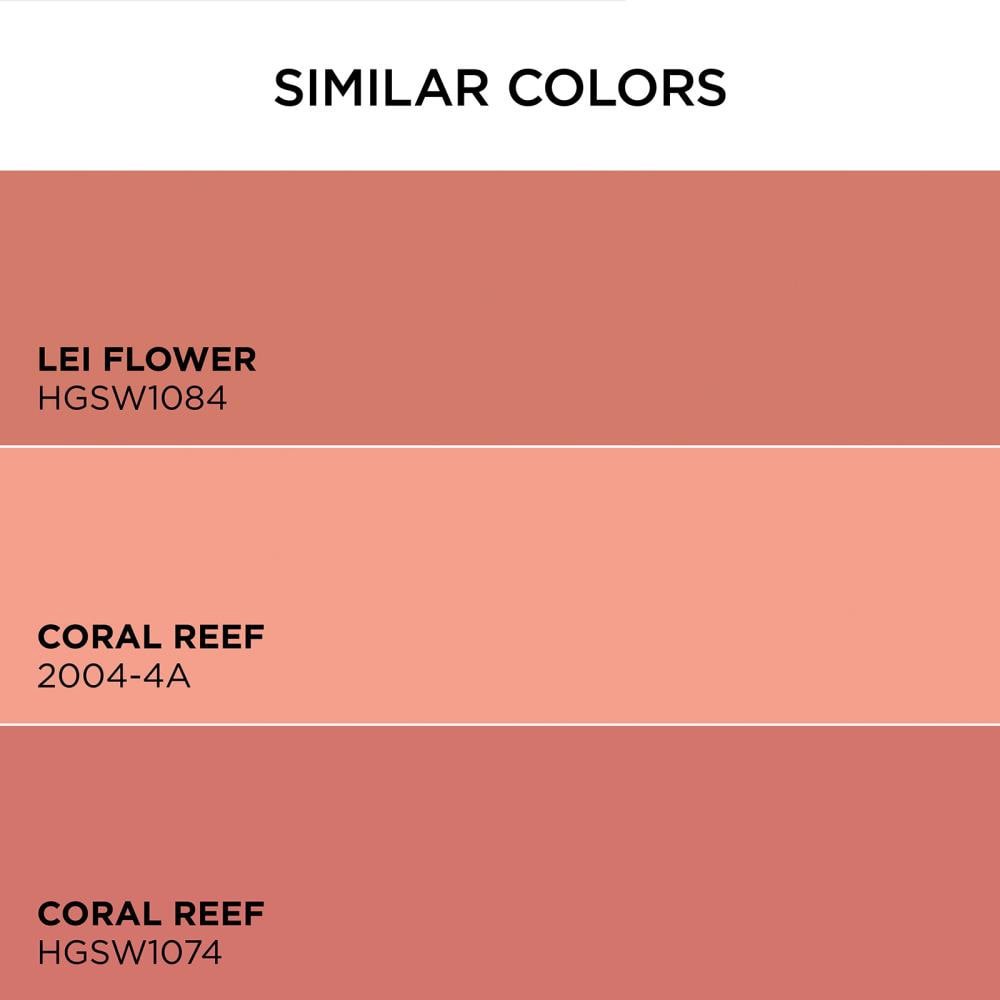Select the Lei Flower color swatch

[x=500, y=307]
